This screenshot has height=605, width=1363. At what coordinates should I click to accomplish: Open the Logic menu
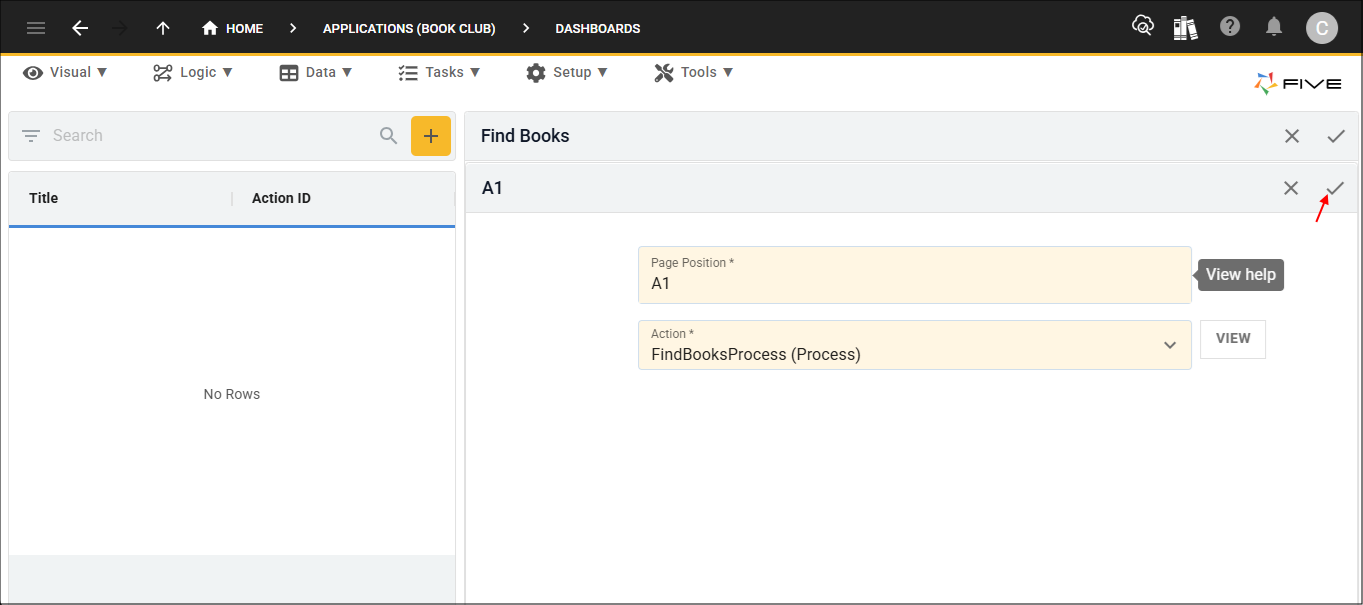point(193,72)
